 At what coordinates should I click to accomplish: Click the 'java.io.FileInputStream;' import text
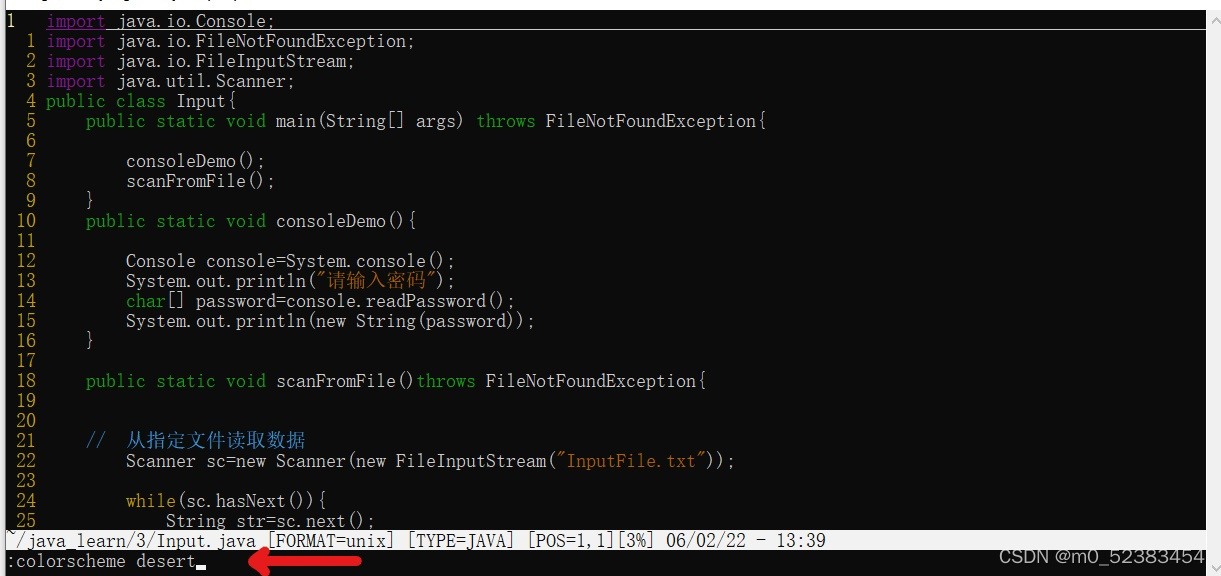[235, 61]
